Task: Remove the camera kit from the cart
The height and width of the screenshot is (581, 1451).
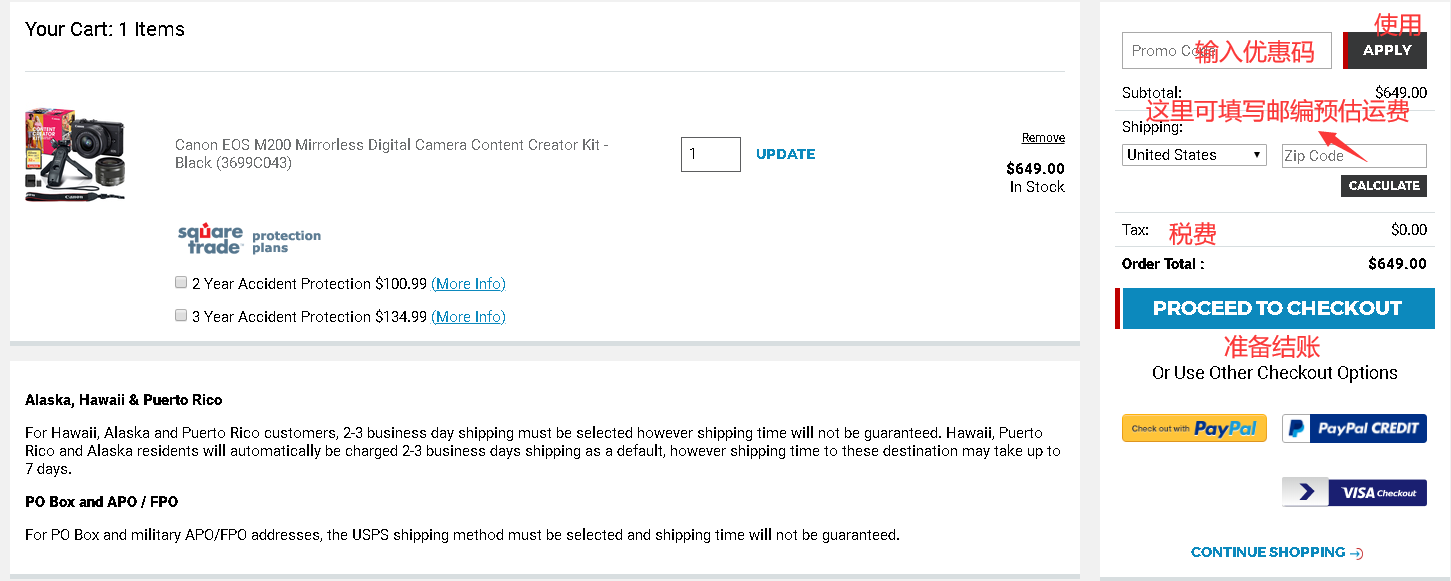Action: pyautogui.click(x=1043, y=138)
